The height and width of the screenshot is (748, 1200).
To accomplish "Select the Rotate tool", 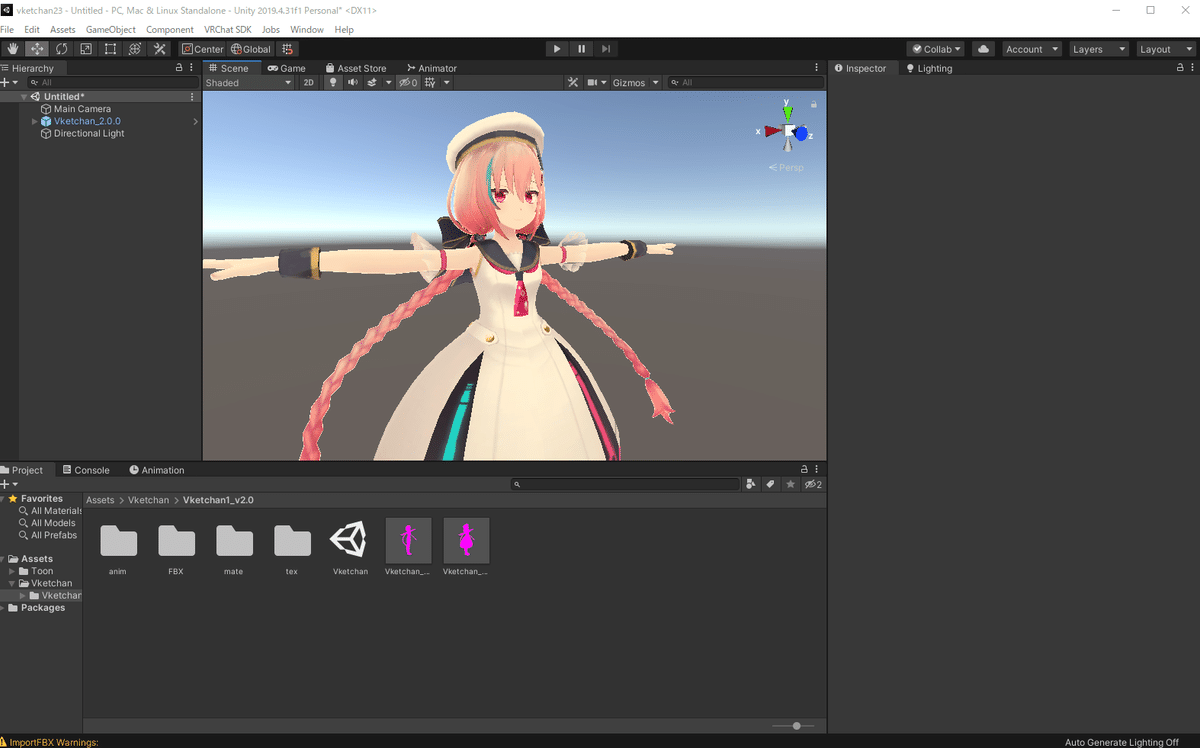I will 61,48.
